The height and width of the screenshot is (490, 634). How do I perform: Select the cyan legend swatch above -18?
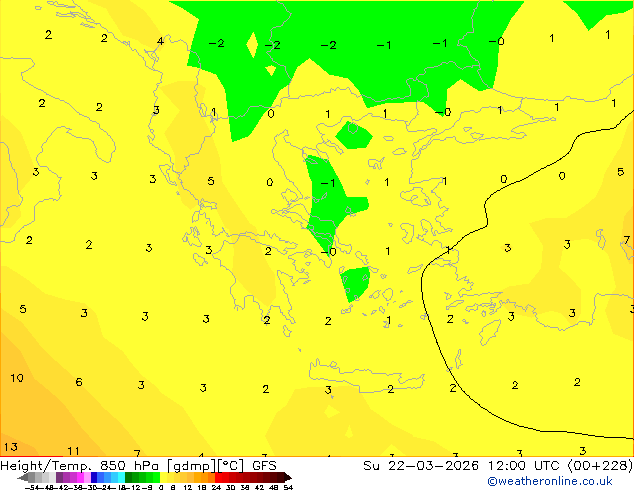(x=121, y=478)
